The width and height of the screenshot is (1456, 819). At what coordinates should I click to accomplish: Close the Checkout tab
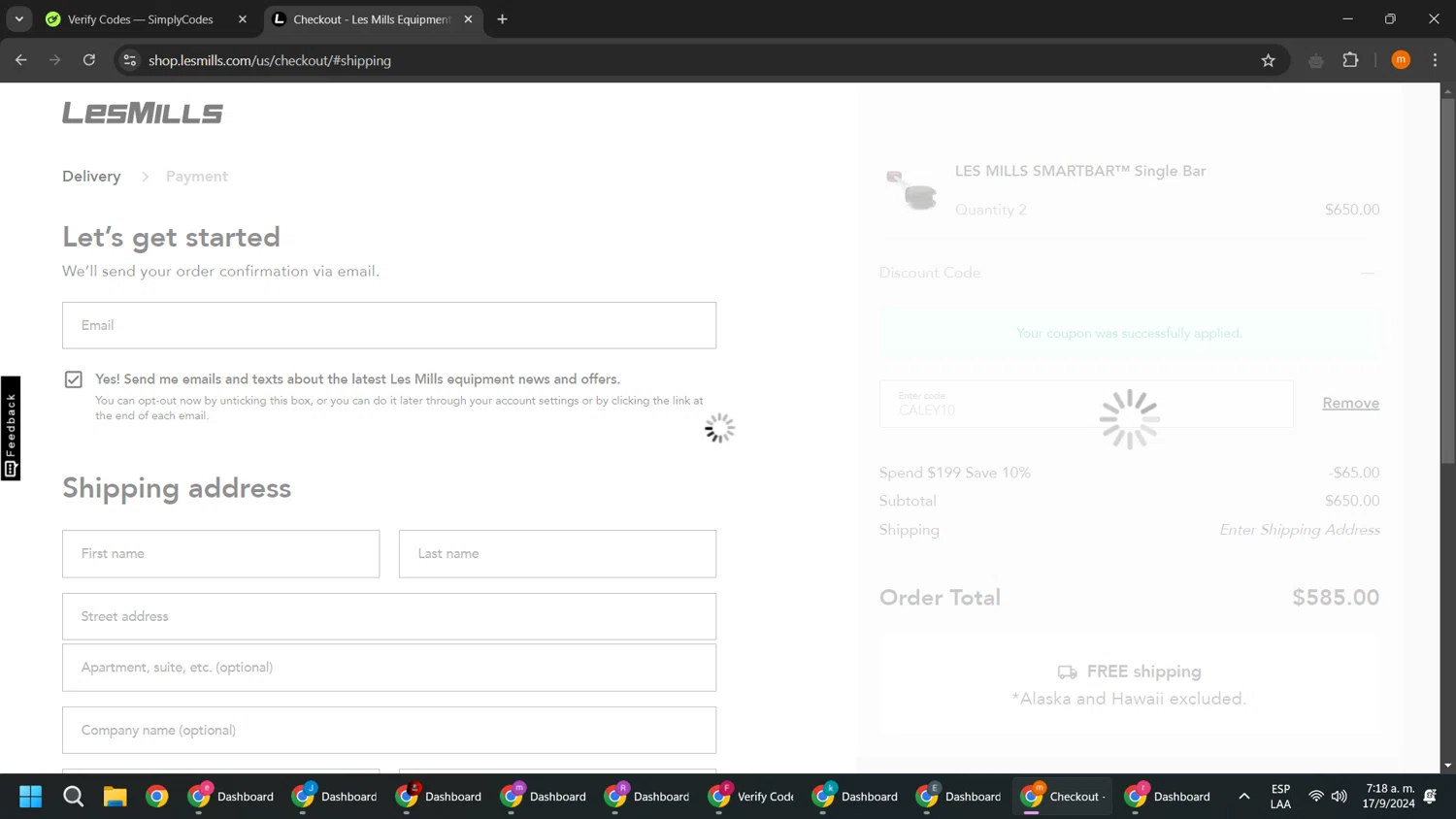click(468, 19)
